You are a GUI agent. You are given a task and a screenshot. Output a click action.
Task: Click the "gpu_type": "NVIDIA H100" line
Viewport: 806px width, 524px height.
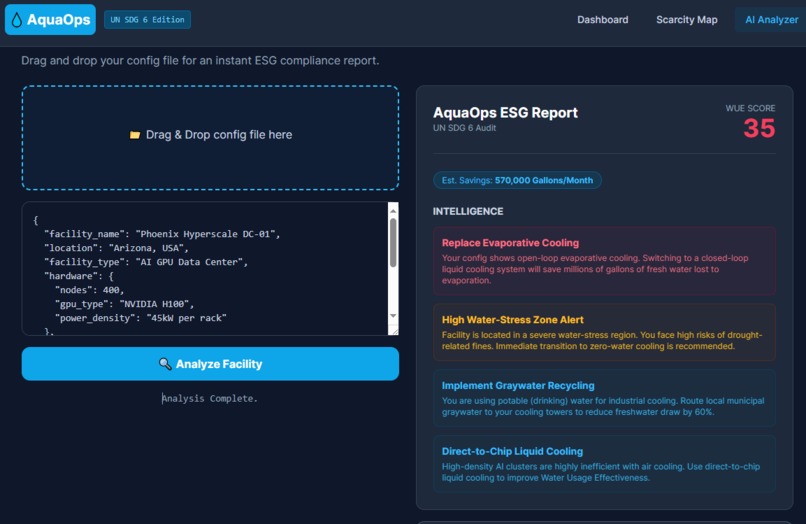click(x=124, y=304)
